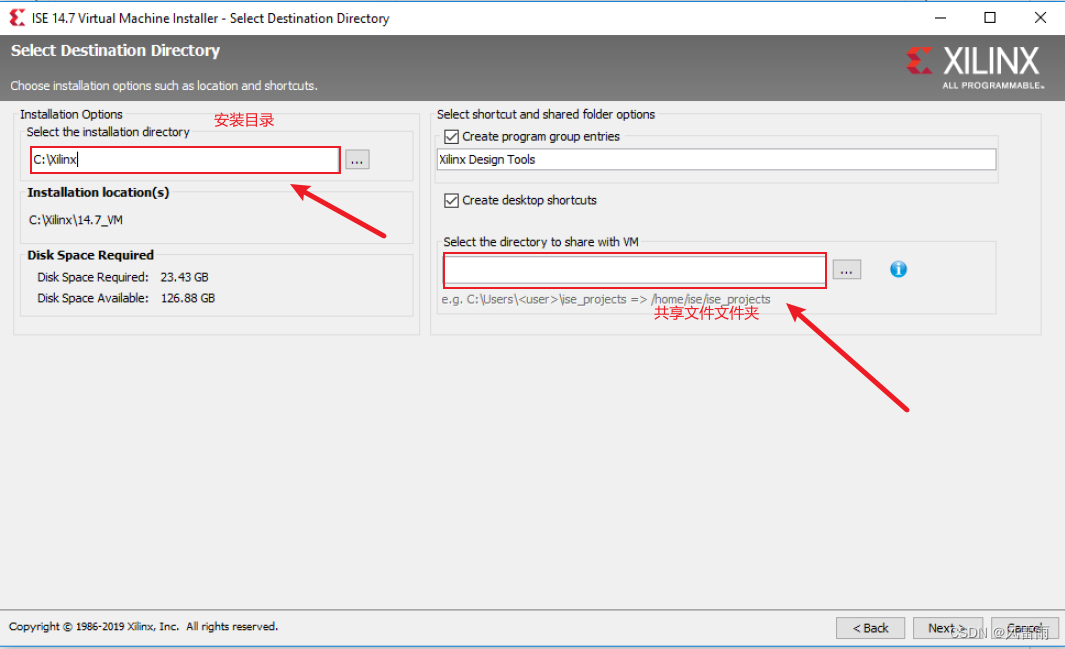Click the blue info icon beside share directory
The height and width of the screenshot is (649, 1065).
898,270
